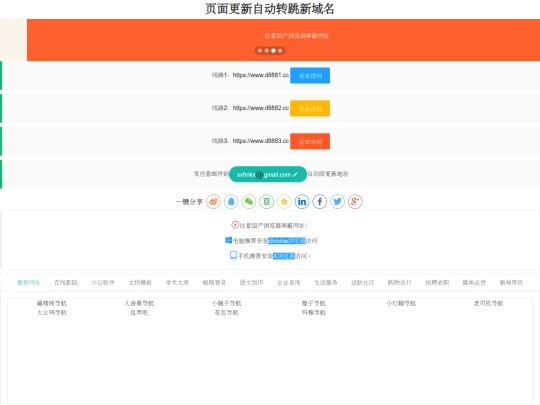Switch to the 活跃社区 tab

point(363,283)
